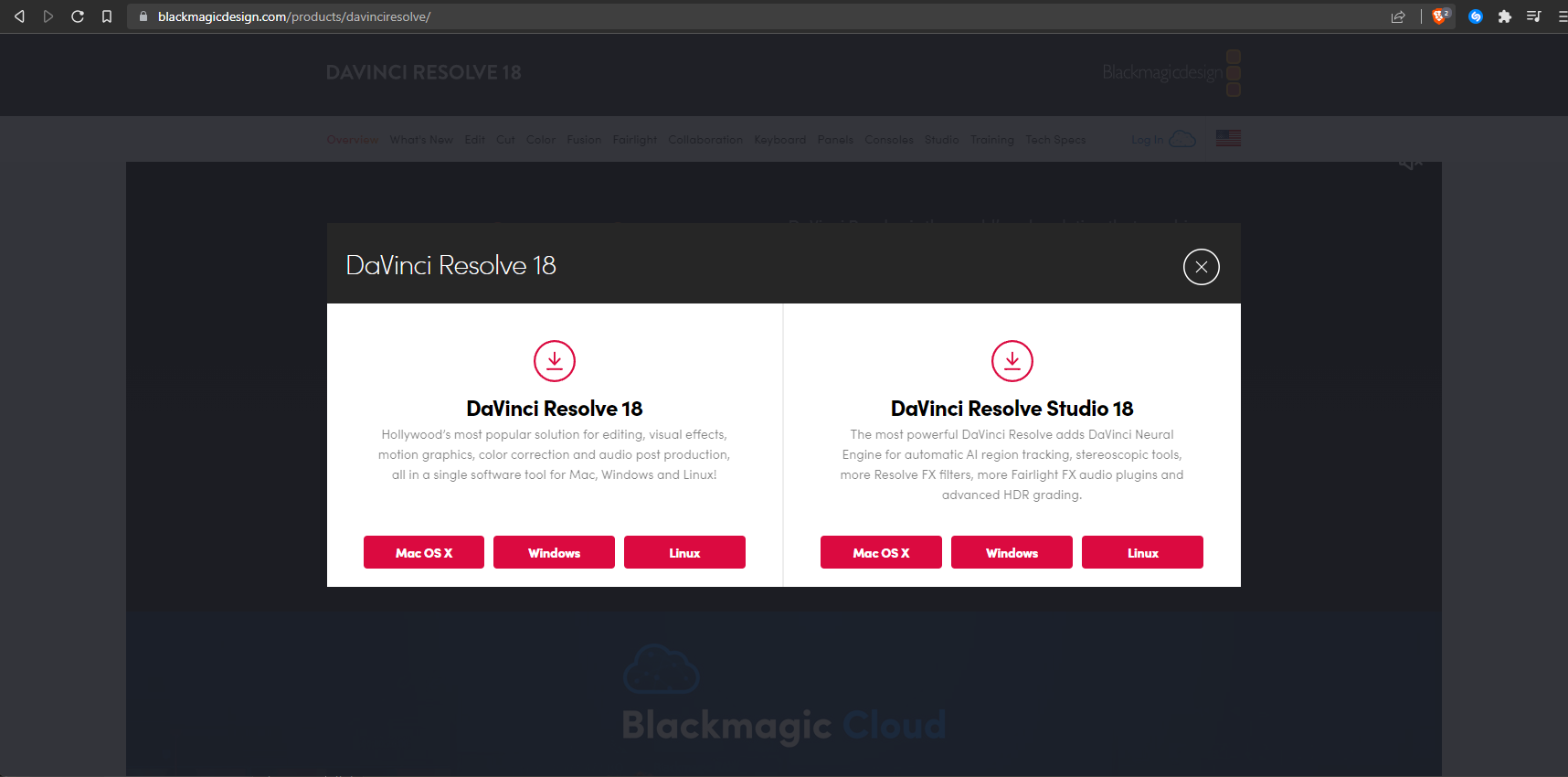Screen dimensions: 1568x777
Task: Open the Collaboration navigation tab
Action: click(705, 140)
